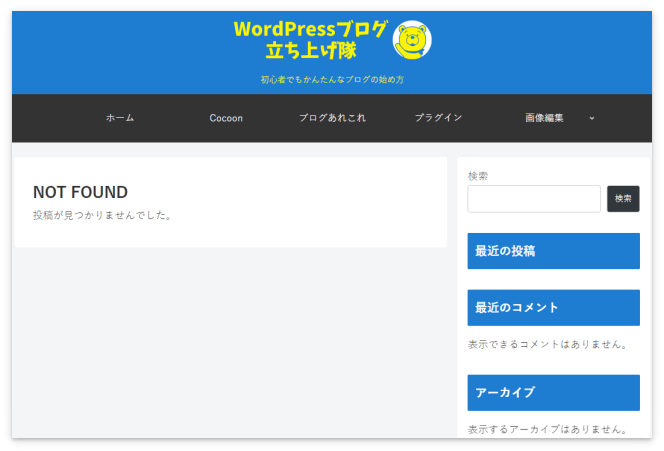
Task: Click the アーカイブ widget heading
Action: [553, 393]
